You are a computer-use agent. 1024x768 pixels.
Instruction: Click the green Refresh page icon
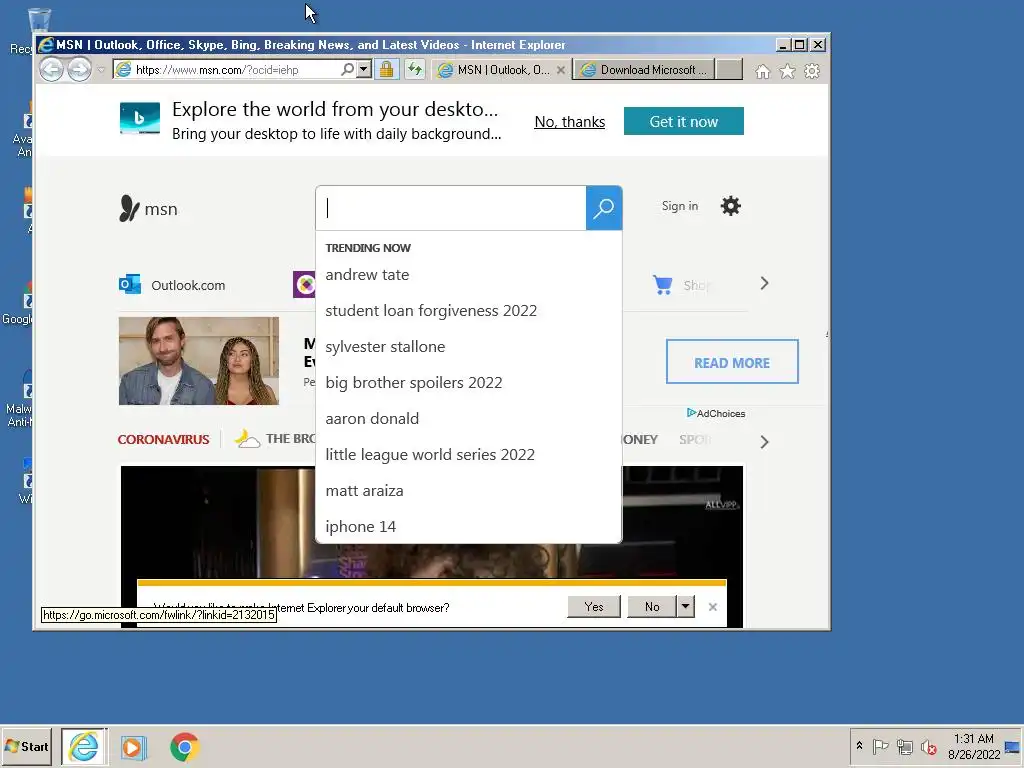pos(415,69)
